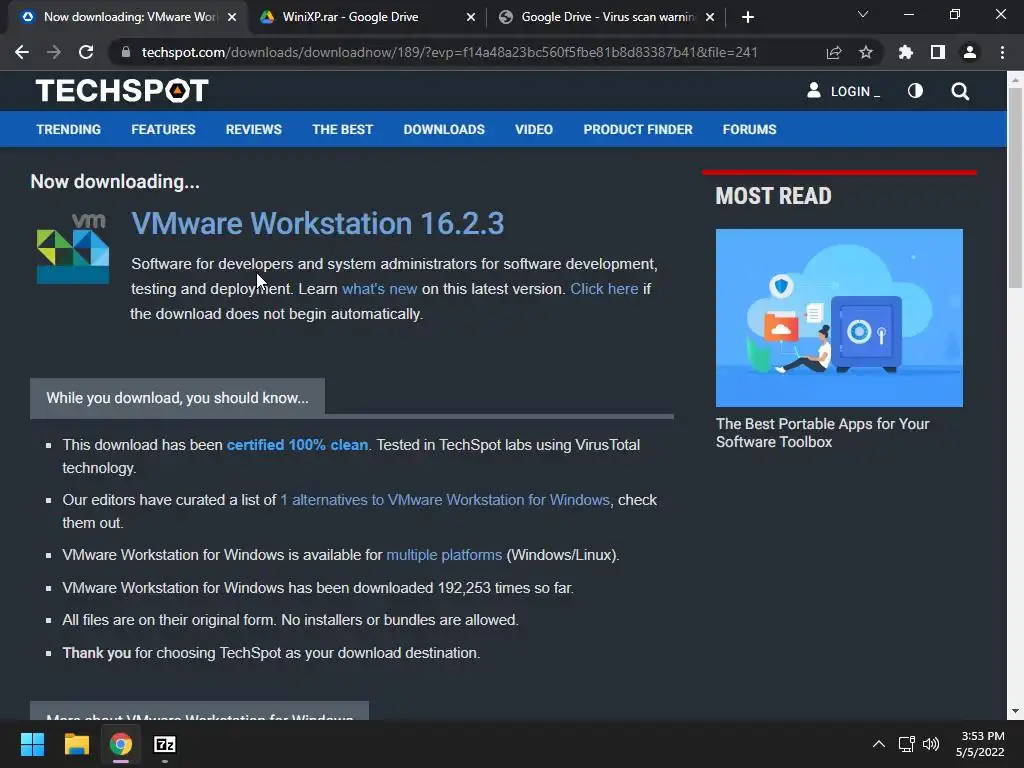
Task: Open The Best Portable Apps article title
Action: tap(822, 432)
